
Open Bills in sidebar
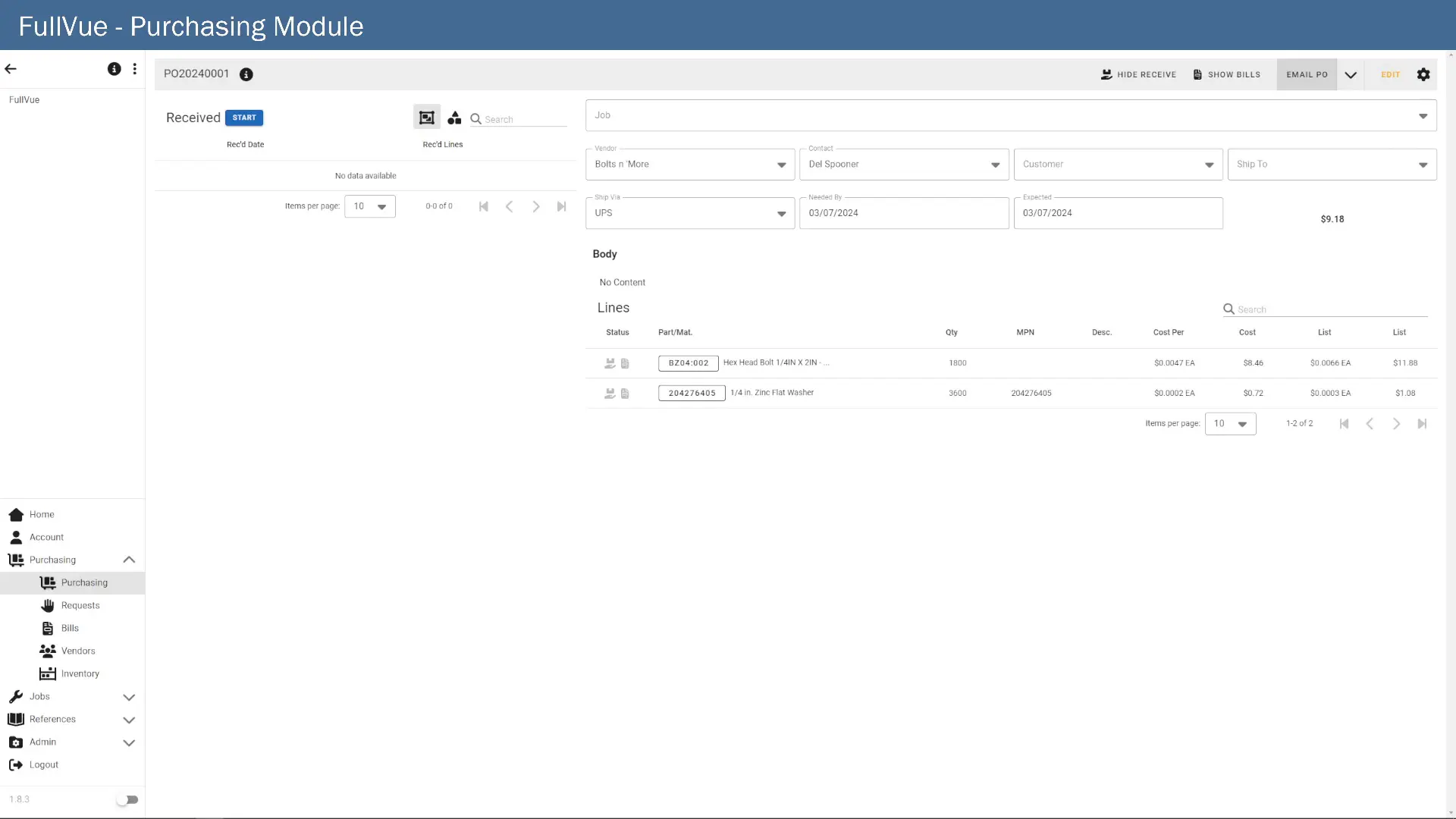[72, 629]
